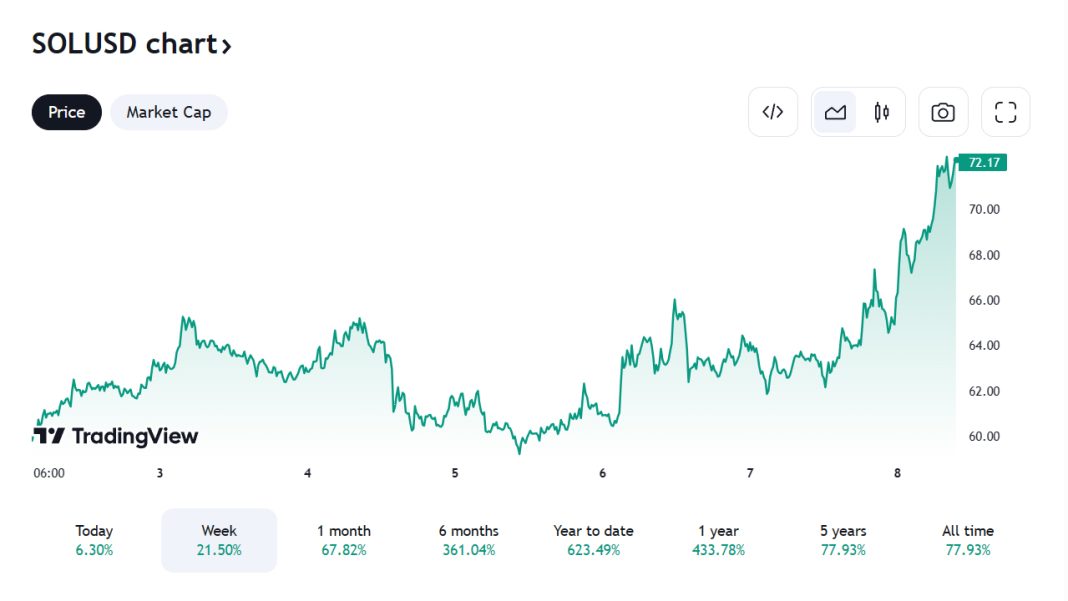Show Year to date performance
Viewport: 1068px width, 601px height.
593,540
